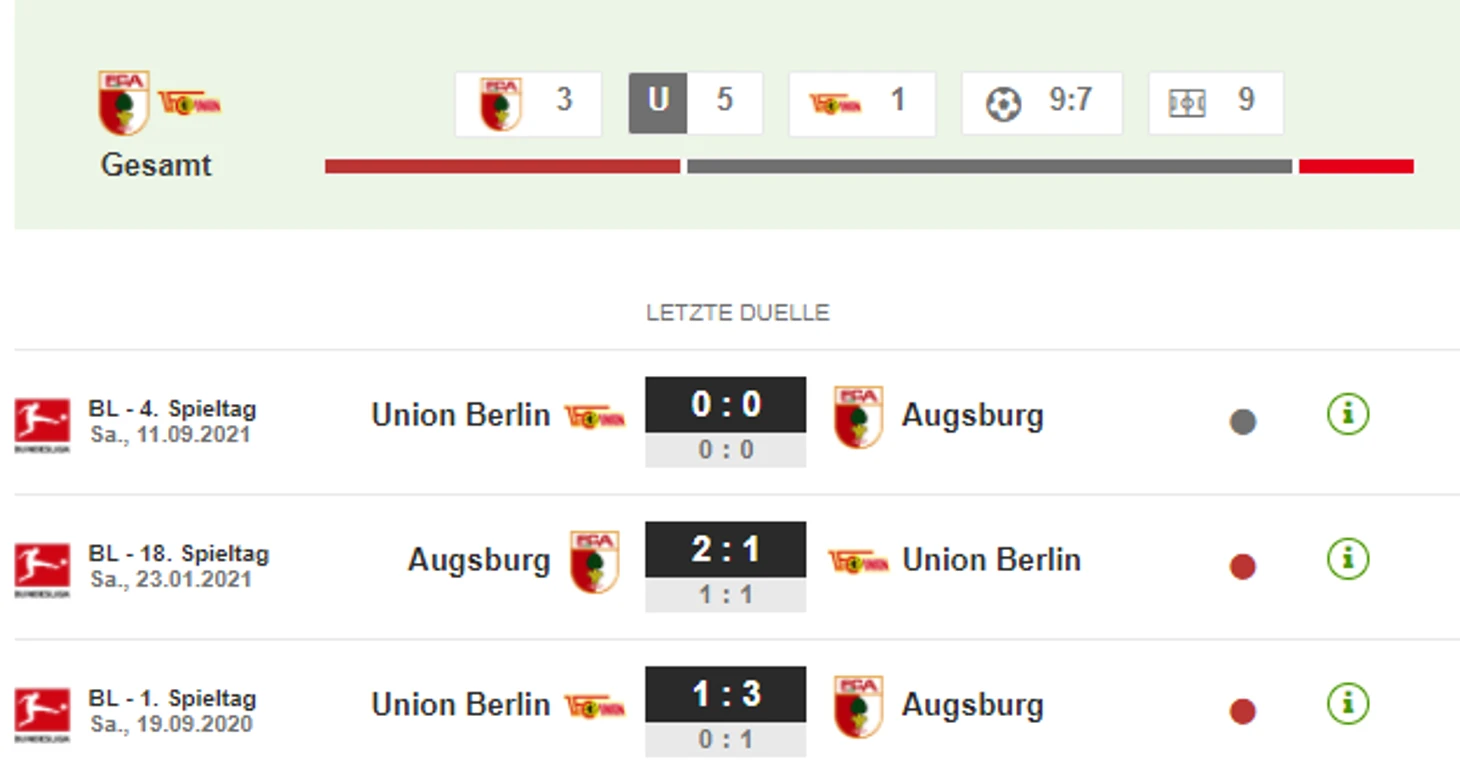
Task: Click Augsburg crest above Gesamt label
Action: click(x=124, y=102)
